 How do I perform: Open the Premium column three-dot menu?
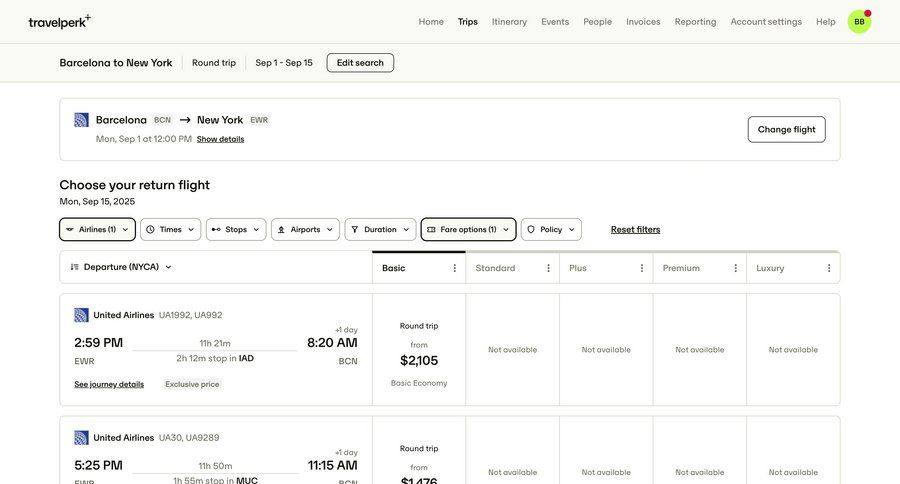[736, 268]
